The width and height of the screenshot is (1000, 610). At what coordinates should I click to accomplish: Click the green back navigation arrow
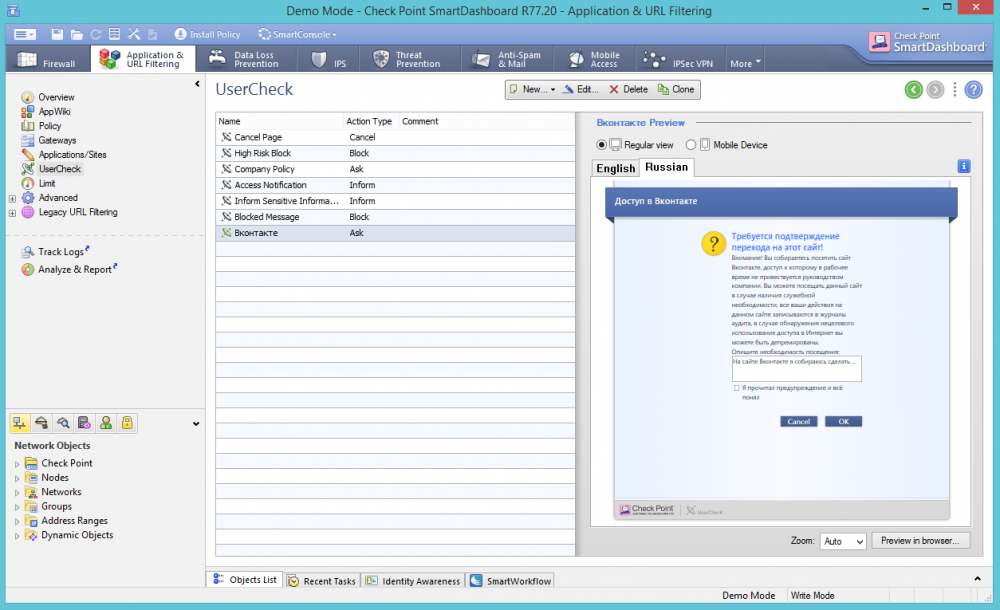click(913, 90)
